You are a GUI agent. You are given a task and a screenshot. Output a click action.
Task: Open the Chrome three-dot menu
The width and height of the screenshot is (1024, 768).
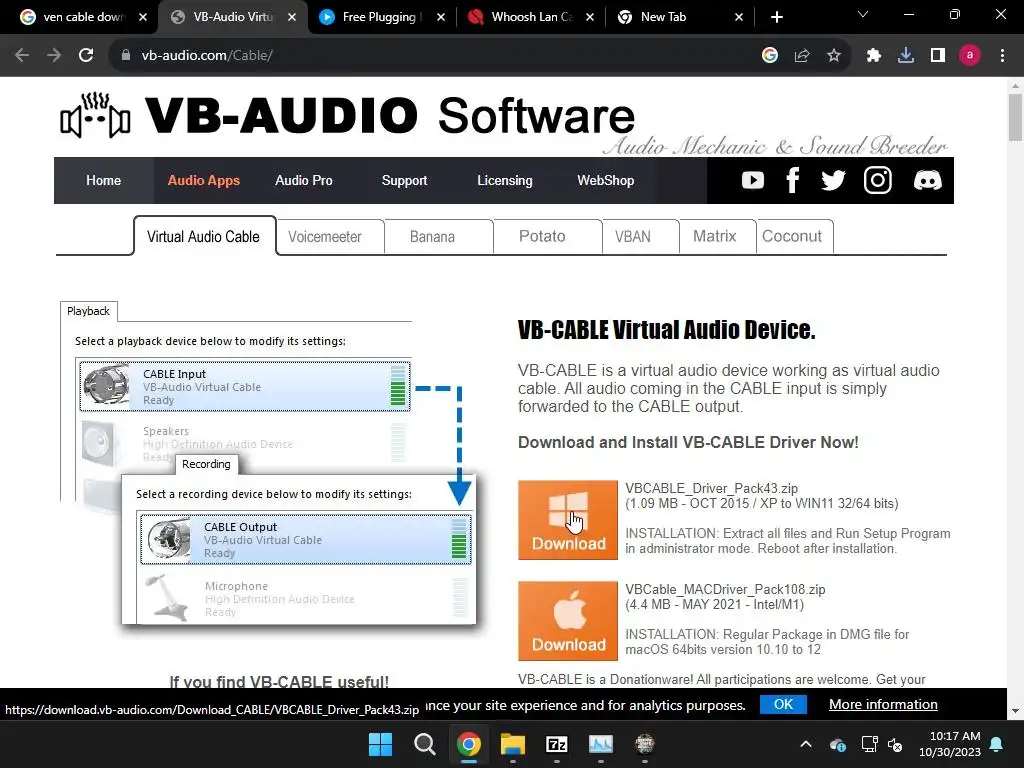(x=1002, y=56)
